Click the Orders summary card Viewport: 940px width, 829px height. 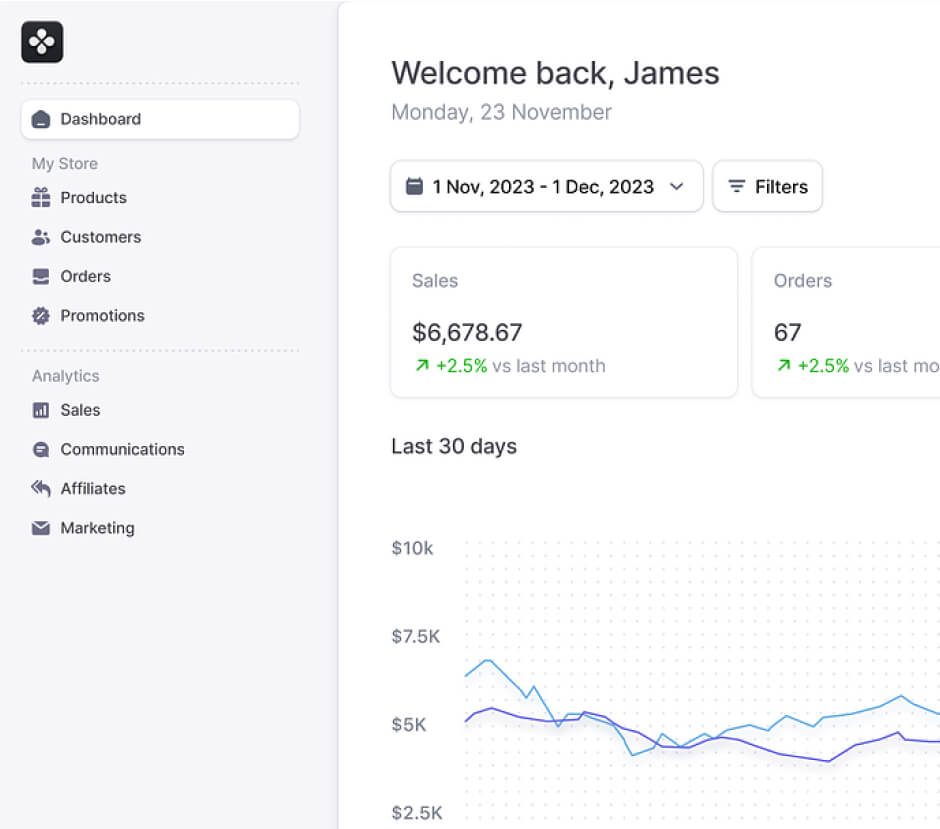846,322
